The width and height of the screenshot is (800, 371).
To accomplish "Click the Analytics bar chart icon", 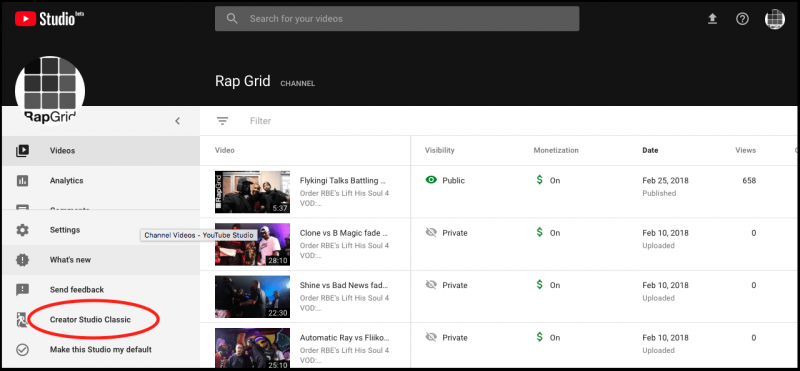I will (x=22, y=181).
